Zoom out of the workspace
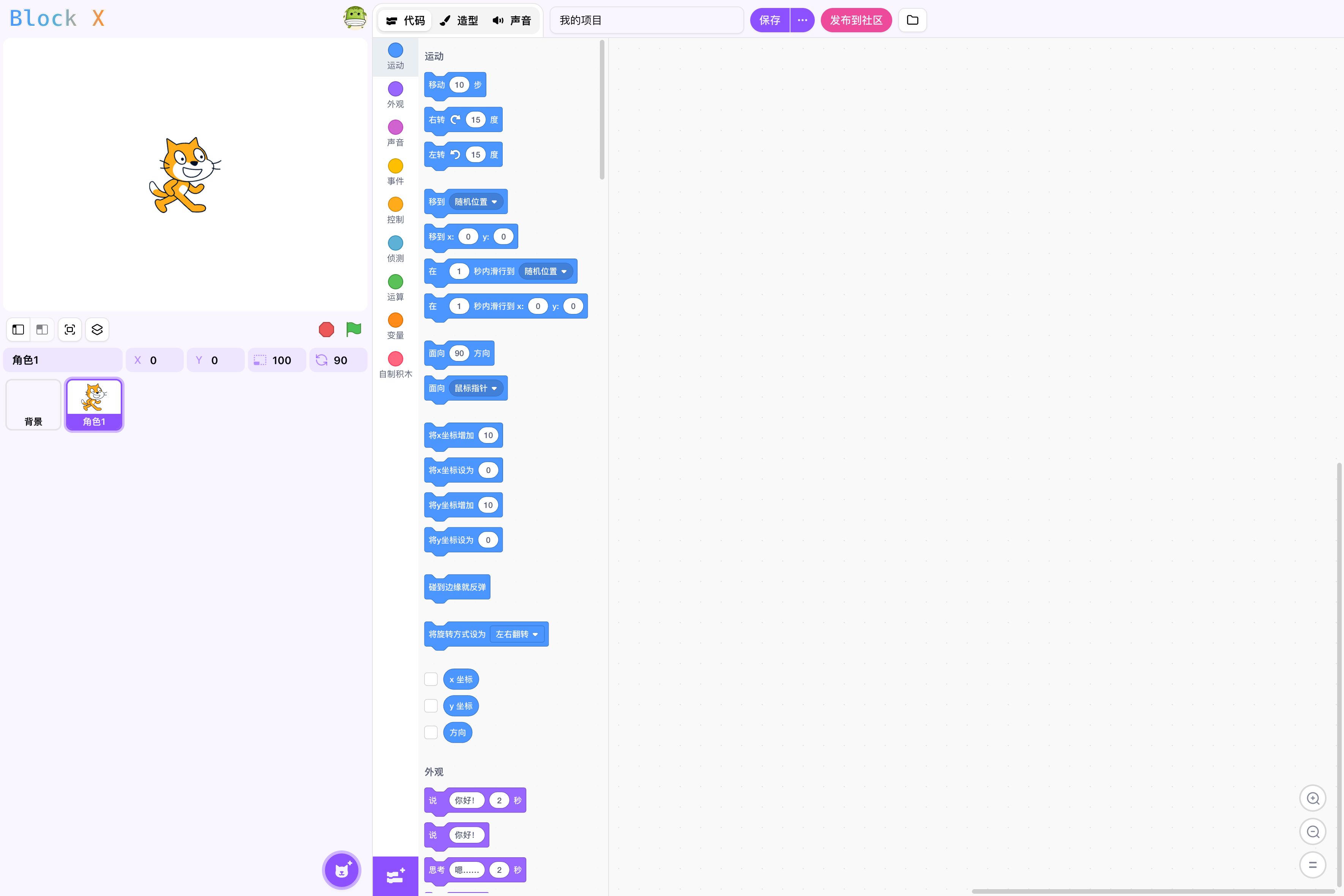Screen dimensions: 1344x896 pos(1312,831)
